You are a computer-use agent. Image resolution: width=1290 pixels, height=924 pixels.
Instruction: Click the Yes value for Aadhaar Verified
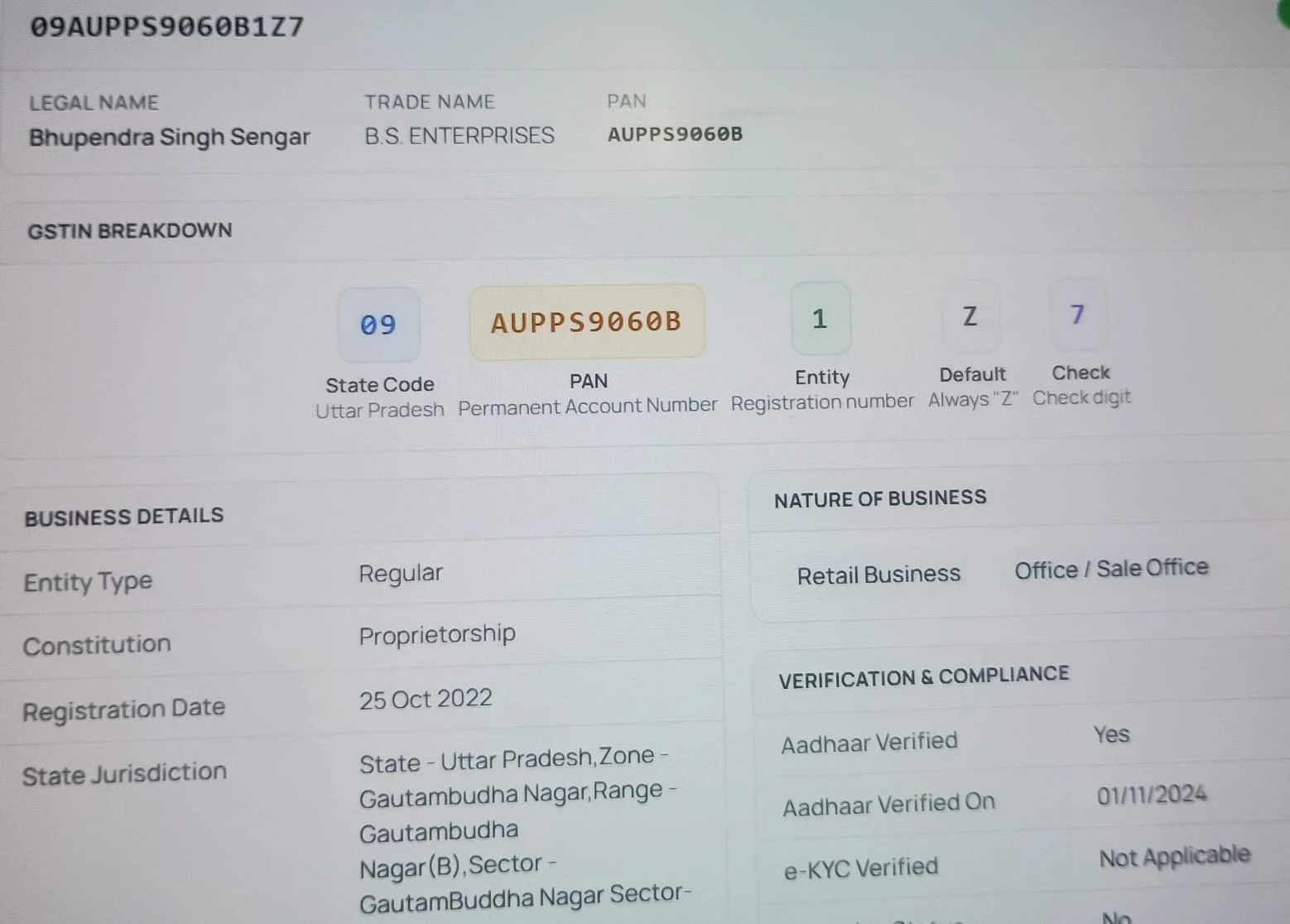(x=1111, y=734)
